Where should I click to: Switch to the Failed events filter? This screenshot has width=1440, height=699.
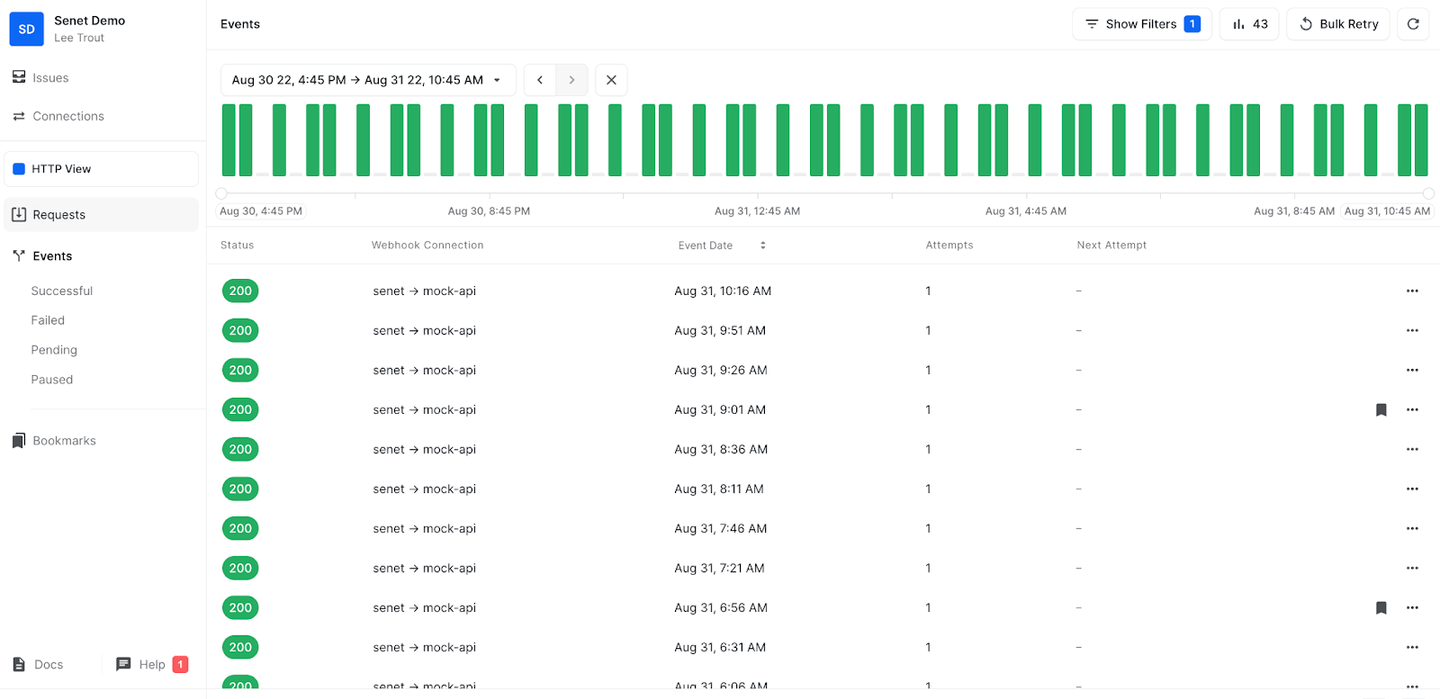(47, 320)
